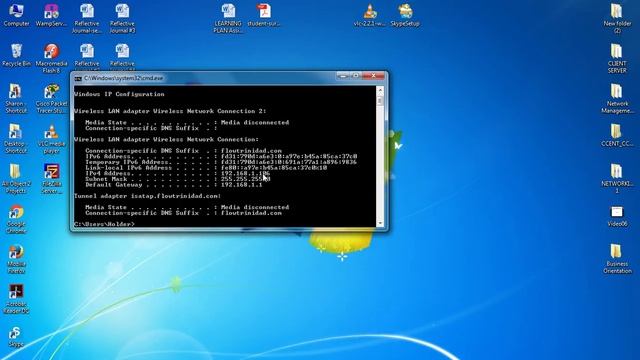Close the cmd.exe command window

tap(373, 76)
